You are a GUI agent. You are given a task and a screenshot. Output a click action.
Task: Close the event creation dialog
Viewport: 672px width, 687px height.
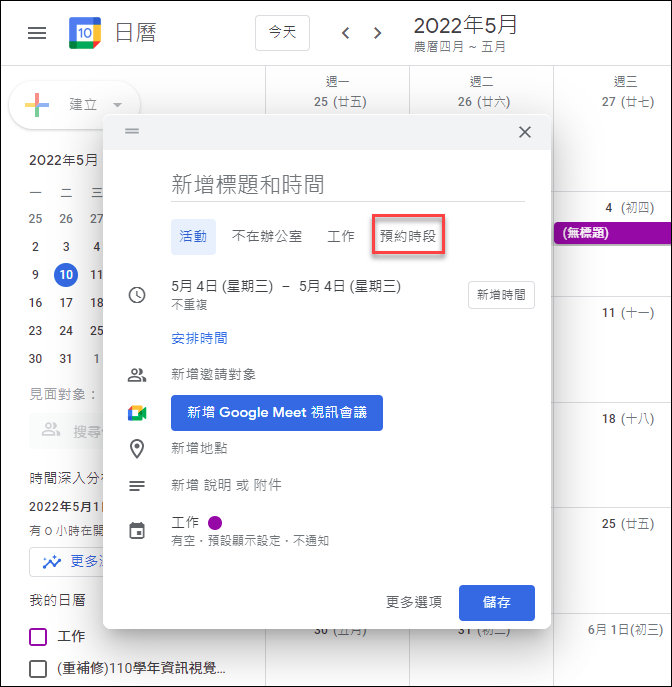(525, 132)
